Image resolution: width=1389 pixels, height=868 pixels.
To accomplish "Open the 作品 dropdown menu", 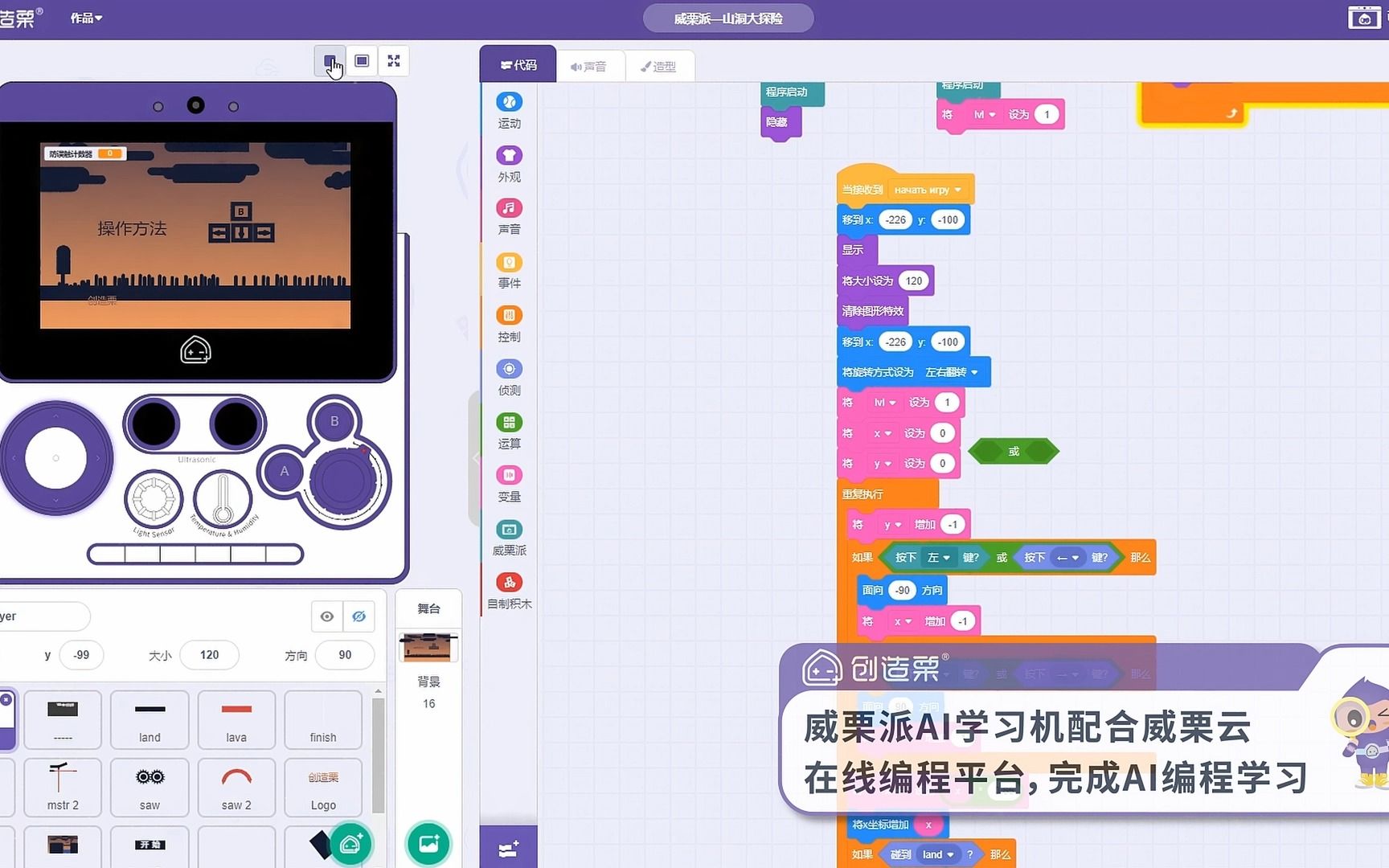I will (86, 18).
